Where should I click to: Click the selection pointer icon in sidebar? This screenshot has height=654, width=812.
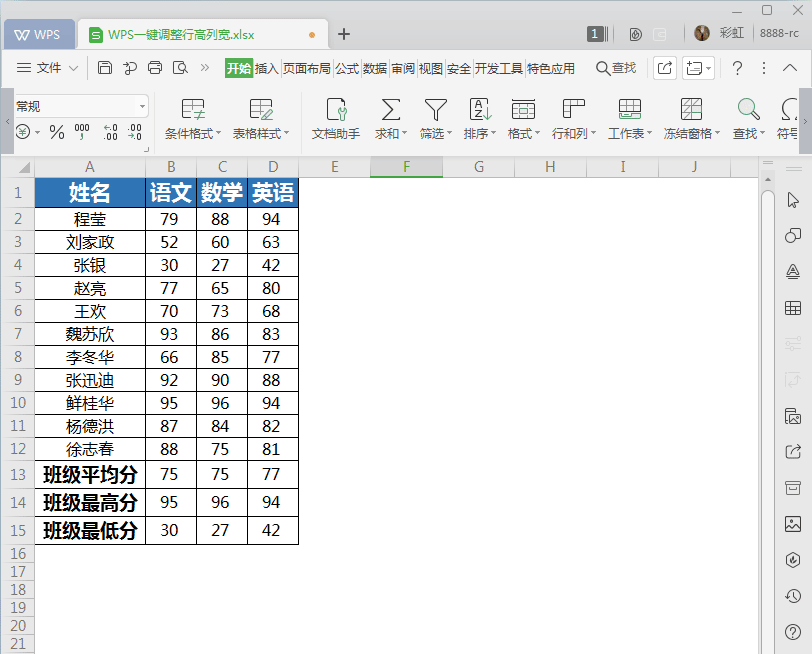coord(793,200)
